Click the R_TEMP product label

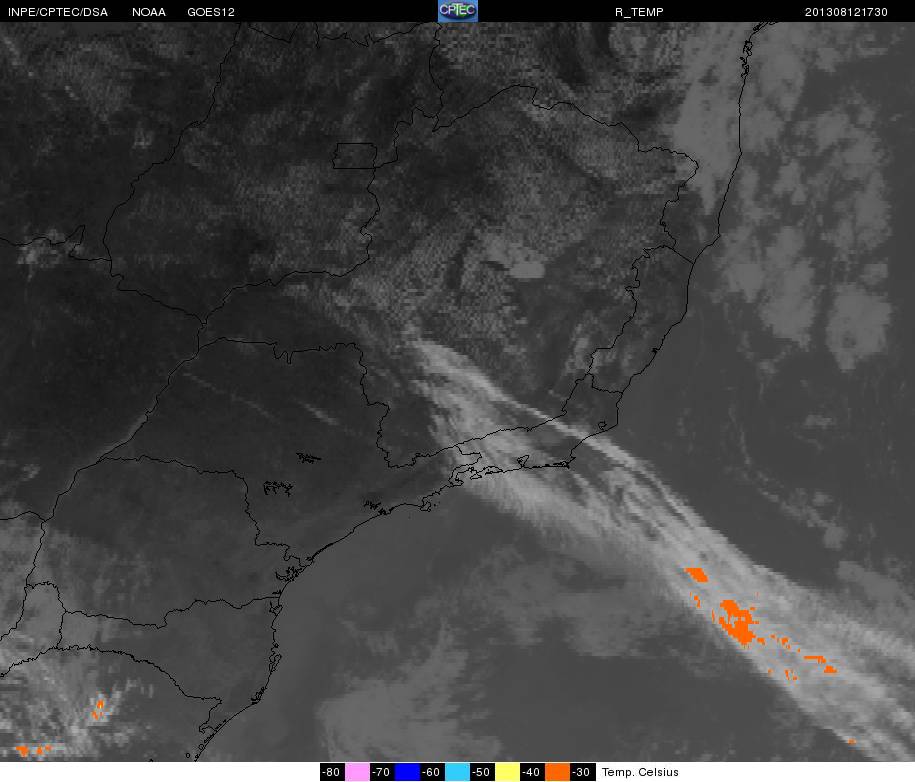tap(639, 12)
